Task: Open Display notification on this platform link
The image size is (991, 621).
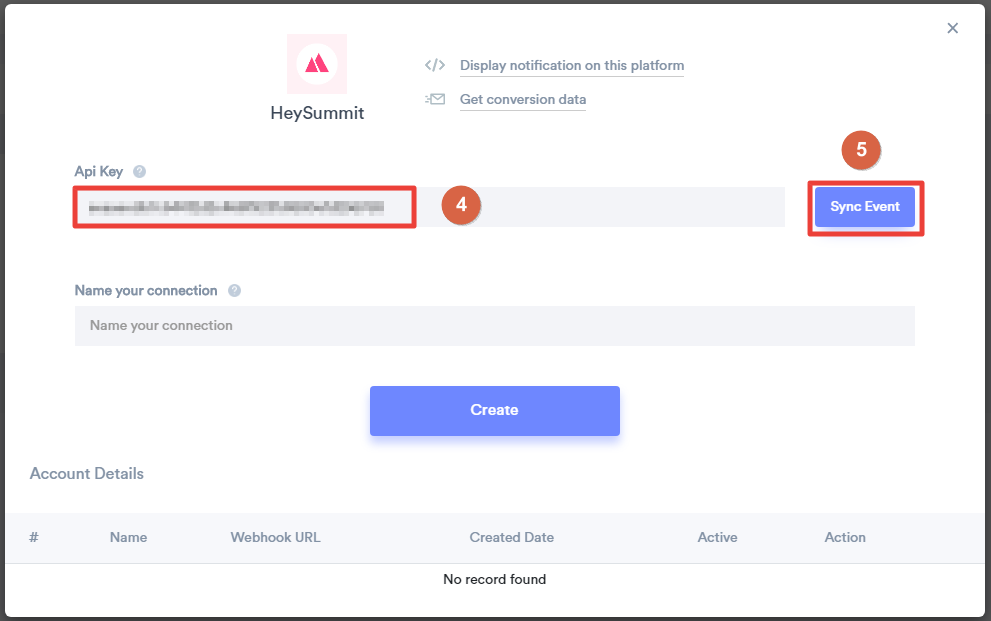Action: coord(572,65)
